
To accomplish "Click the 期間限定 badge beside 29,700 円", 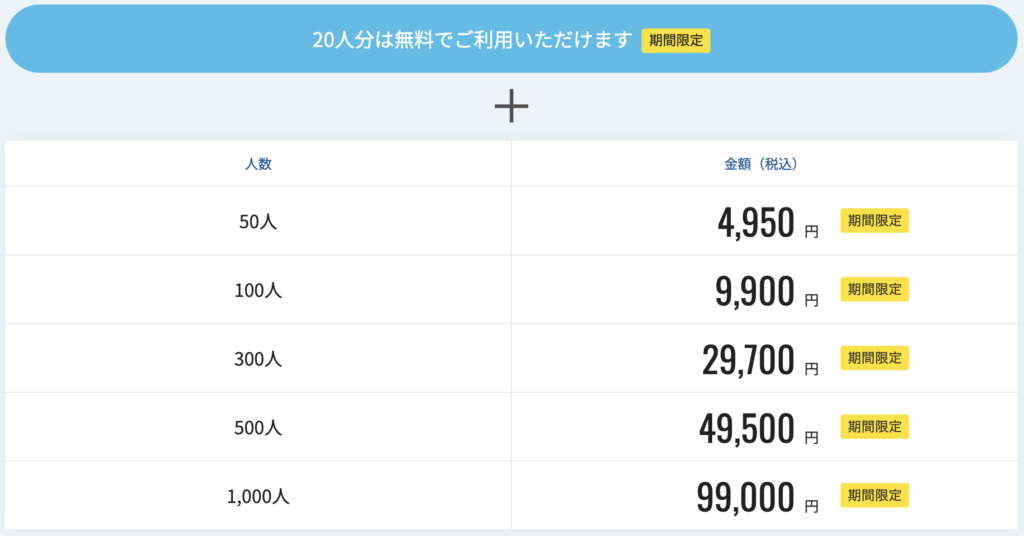I will click(874, 357).
